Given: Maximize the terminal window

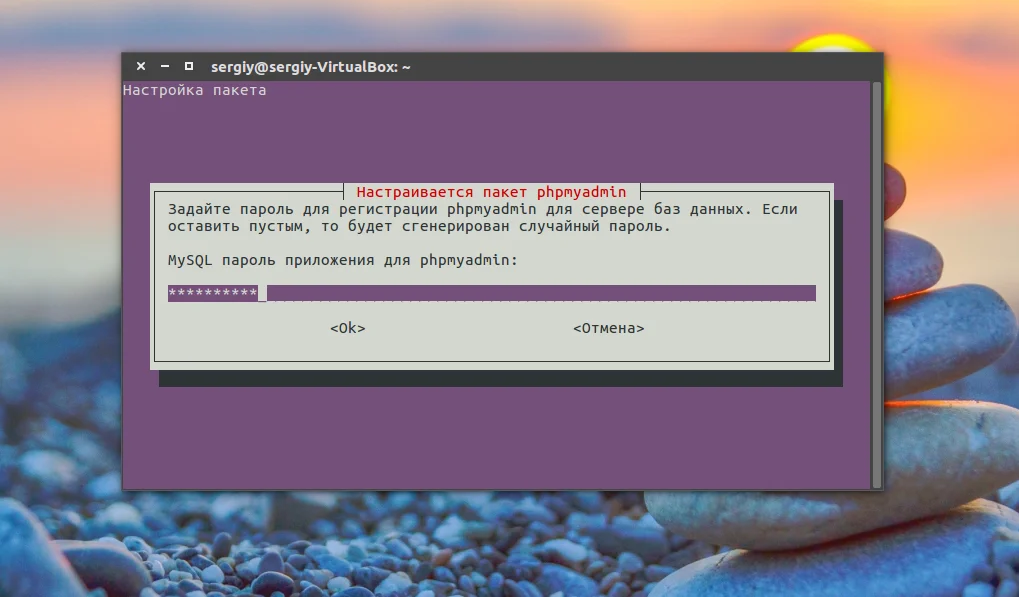Looking at the screenshot, I should tap(188, 66).
